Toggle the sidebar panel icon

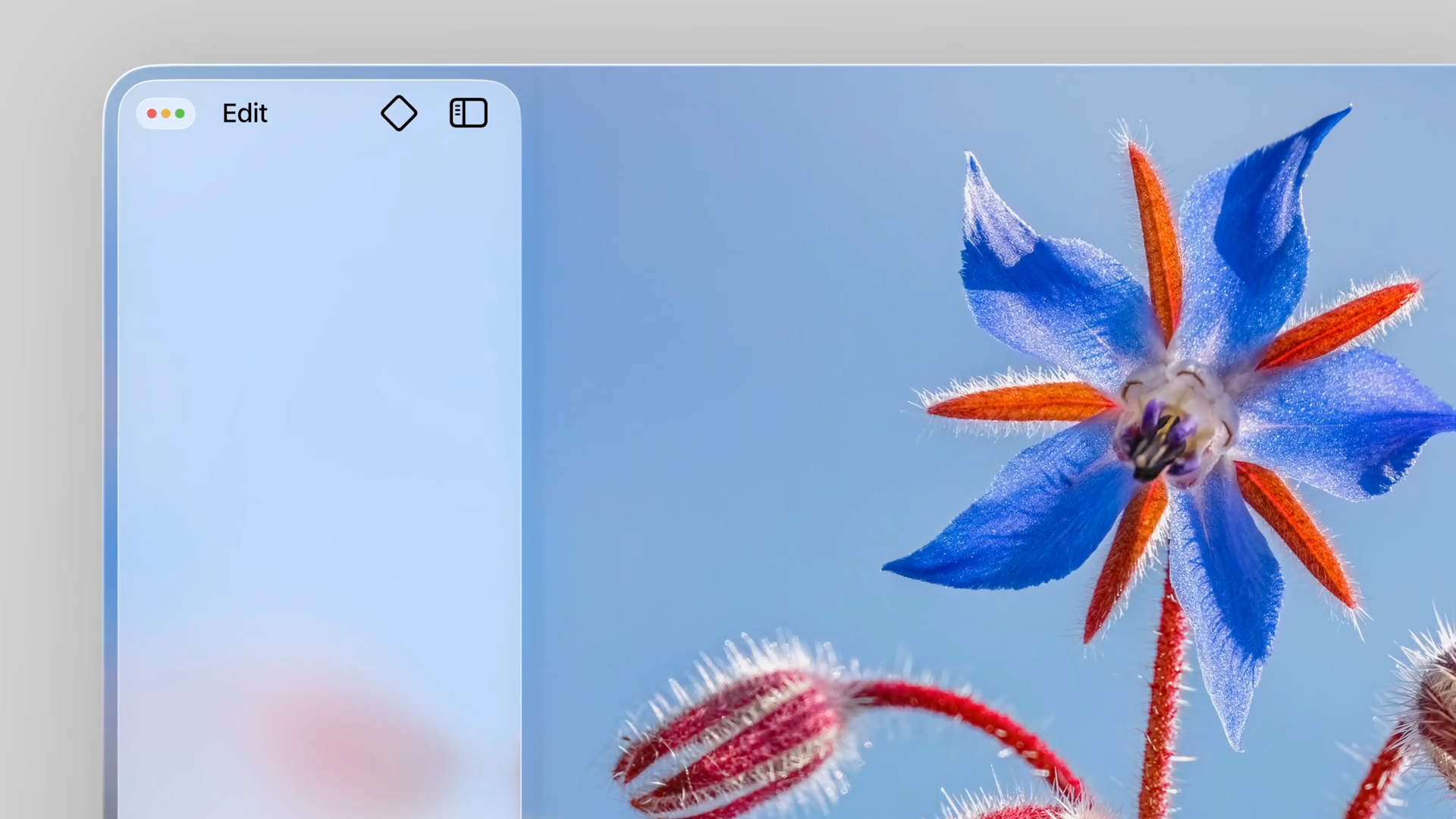[469, 113]
